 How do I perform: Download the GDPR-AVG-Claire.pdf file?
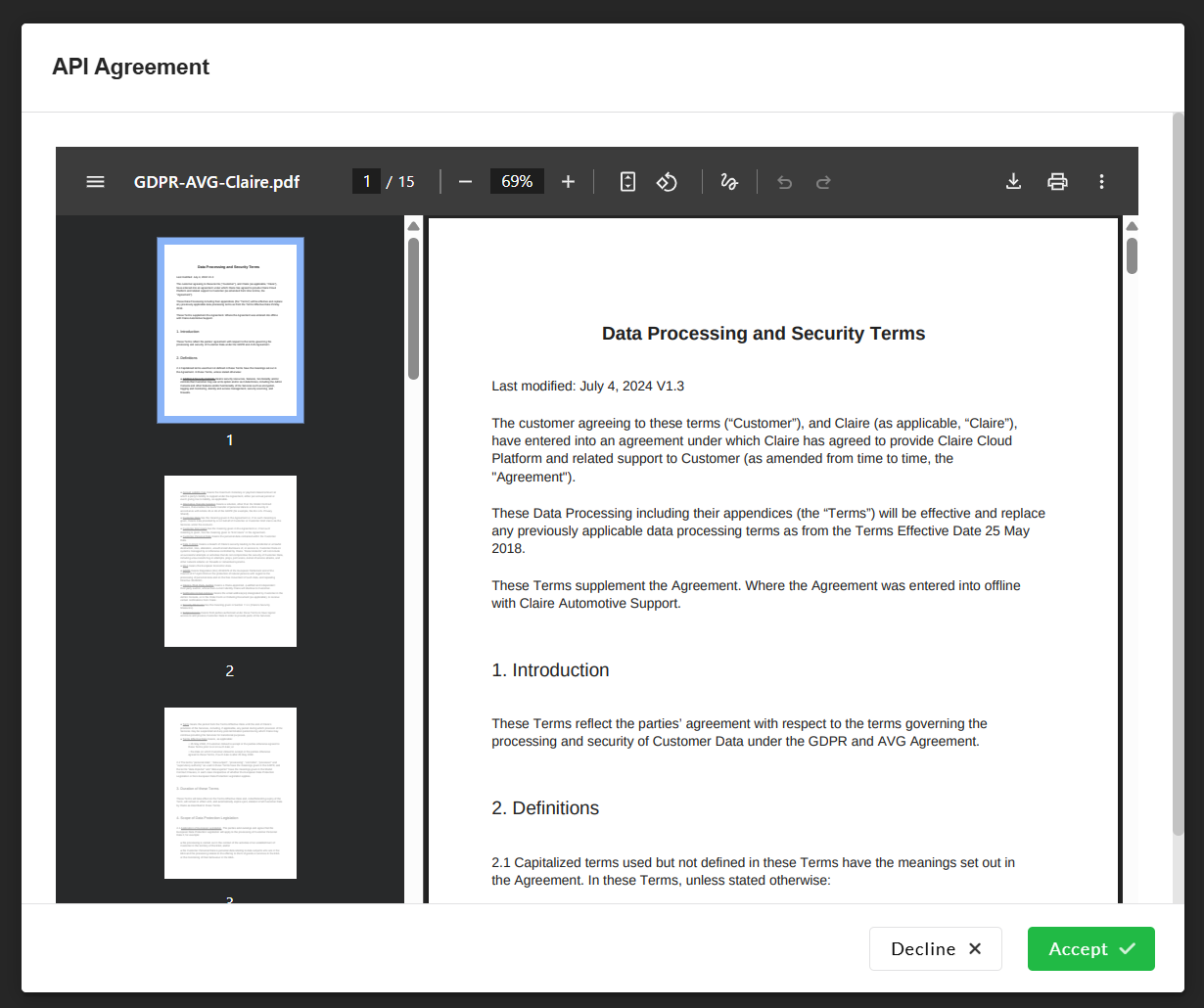point(1013,182)
